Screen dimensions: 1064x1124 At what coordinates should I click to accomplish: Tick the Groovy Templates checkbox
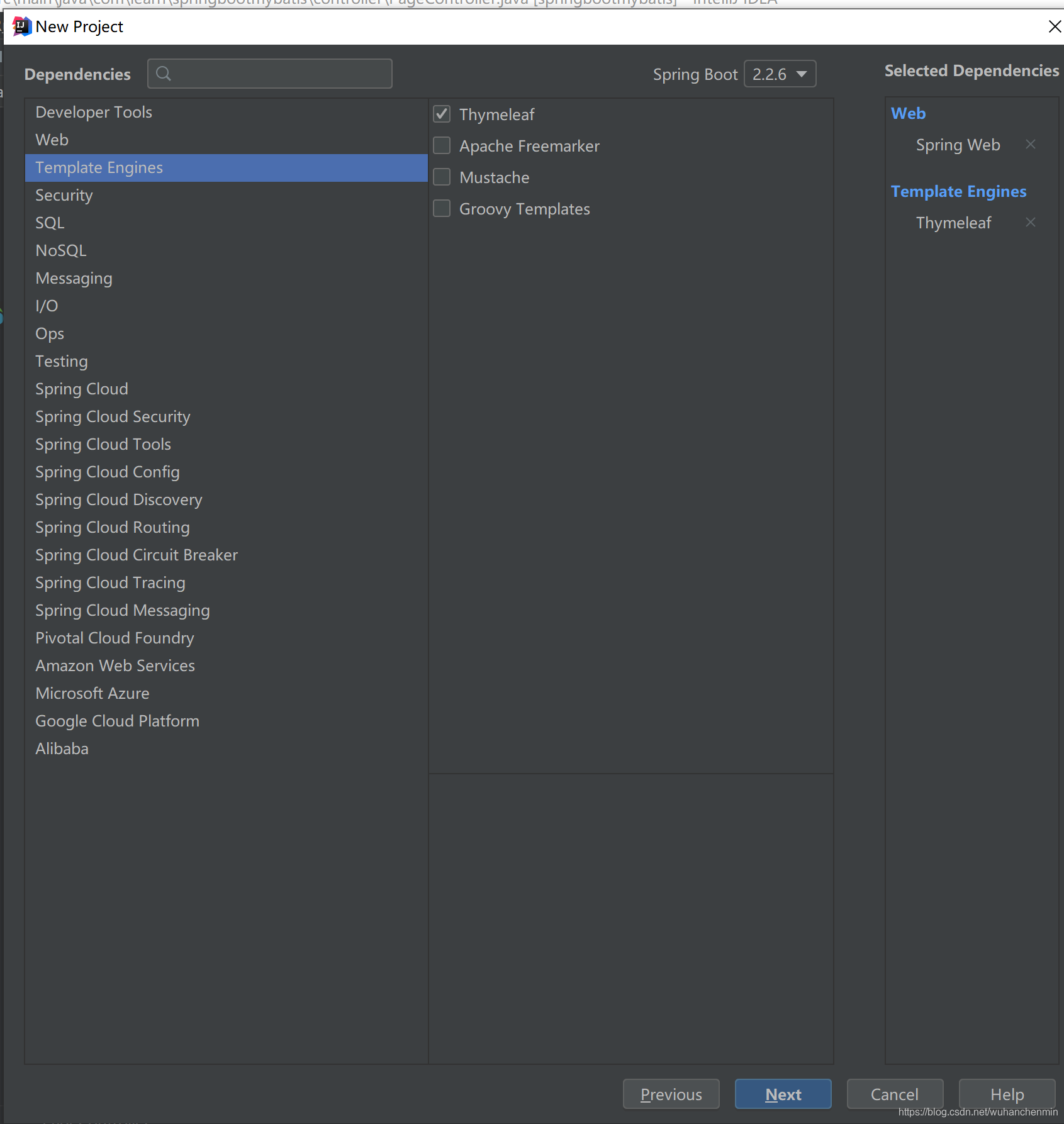point(442,209)
